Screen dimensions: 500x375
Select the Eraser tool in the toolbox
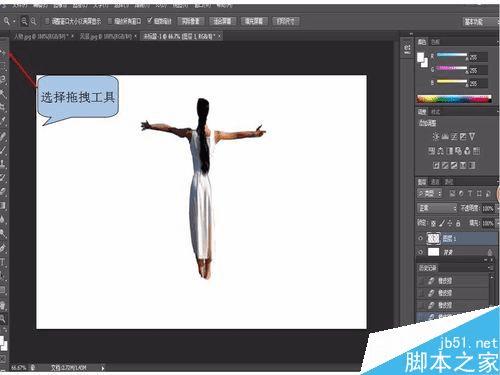[x=3, y=191]
